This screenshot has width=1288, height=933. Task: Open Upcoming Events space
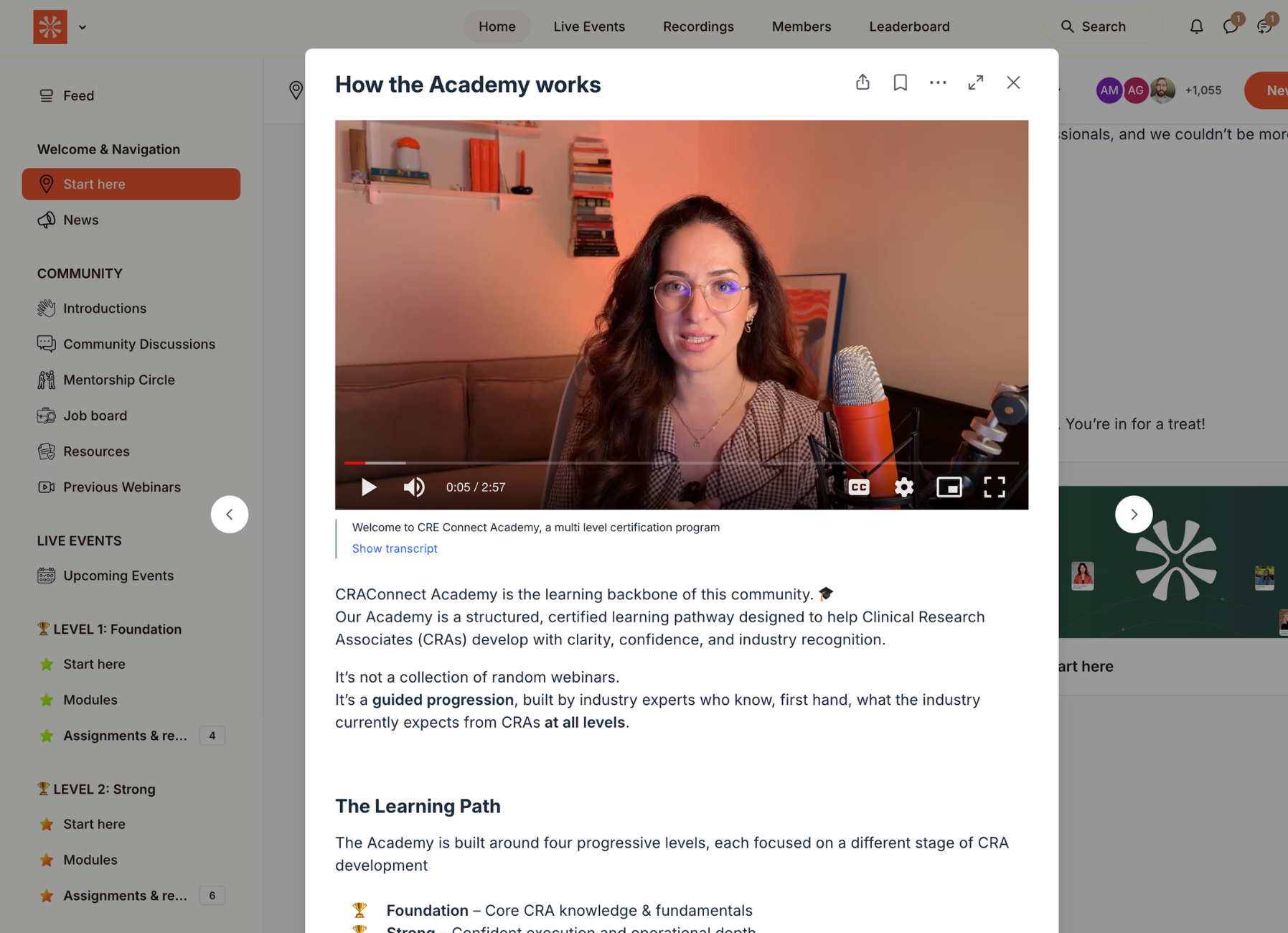coord(131,576)
